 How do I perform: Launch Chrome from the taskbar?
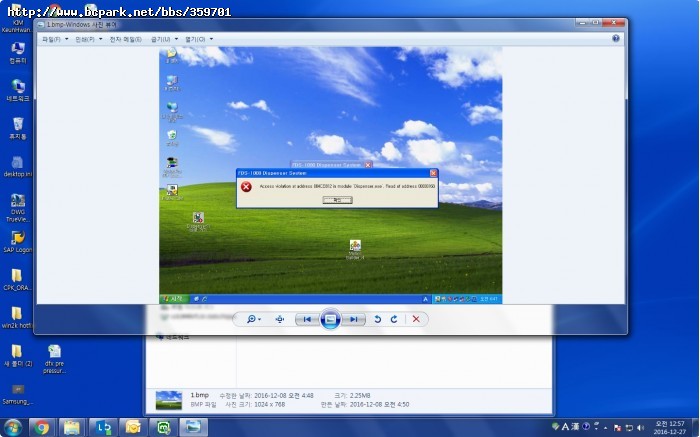(42, 428)
